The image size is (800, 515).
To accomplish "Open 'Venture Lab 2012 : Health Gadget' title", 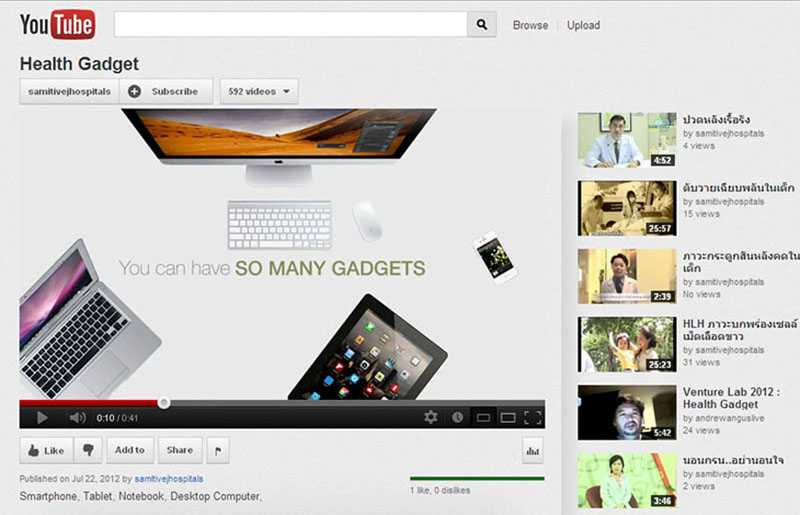I will tap(731, 398).
